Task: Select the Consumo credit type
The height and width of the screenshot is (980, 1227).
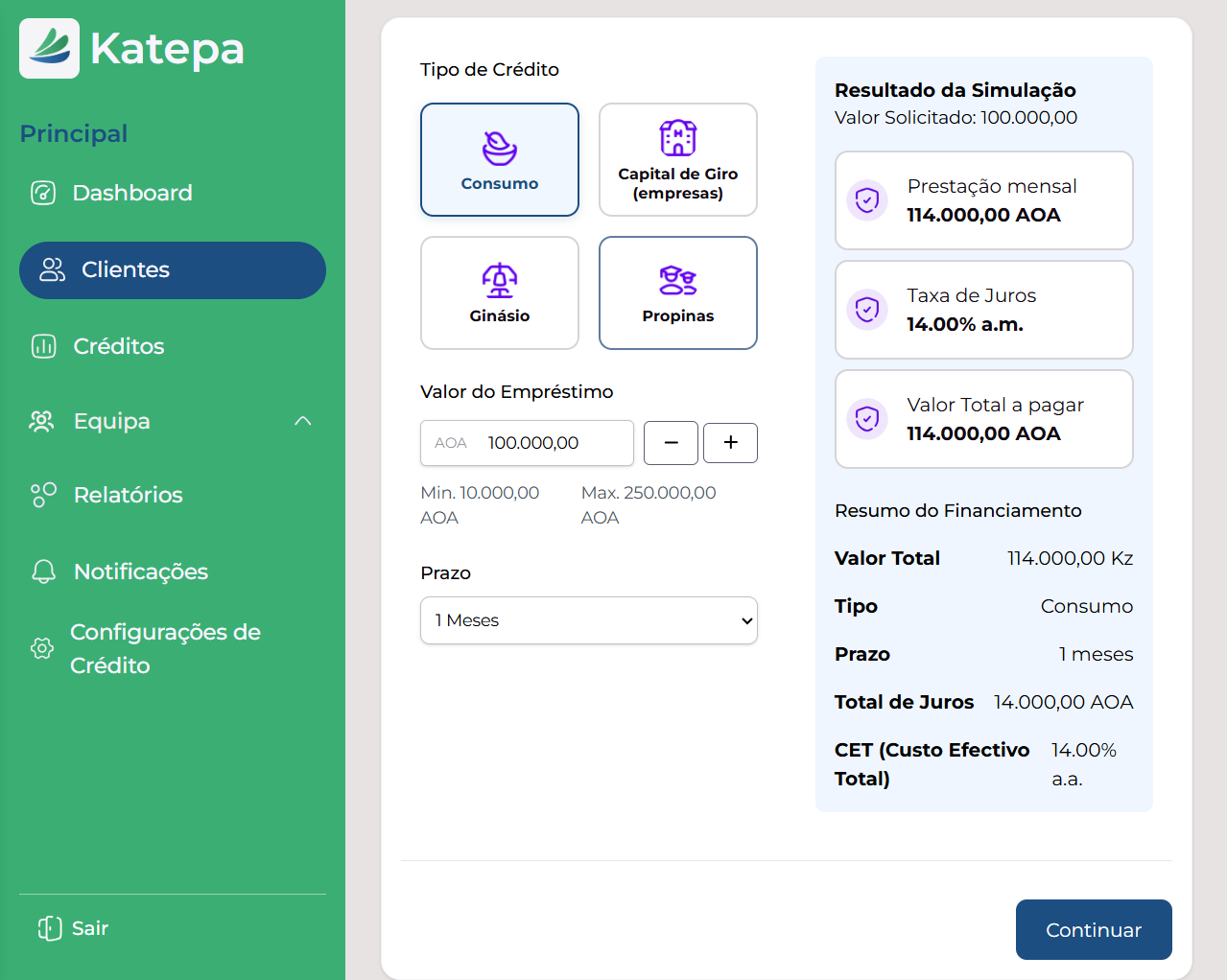Action: 499,159
